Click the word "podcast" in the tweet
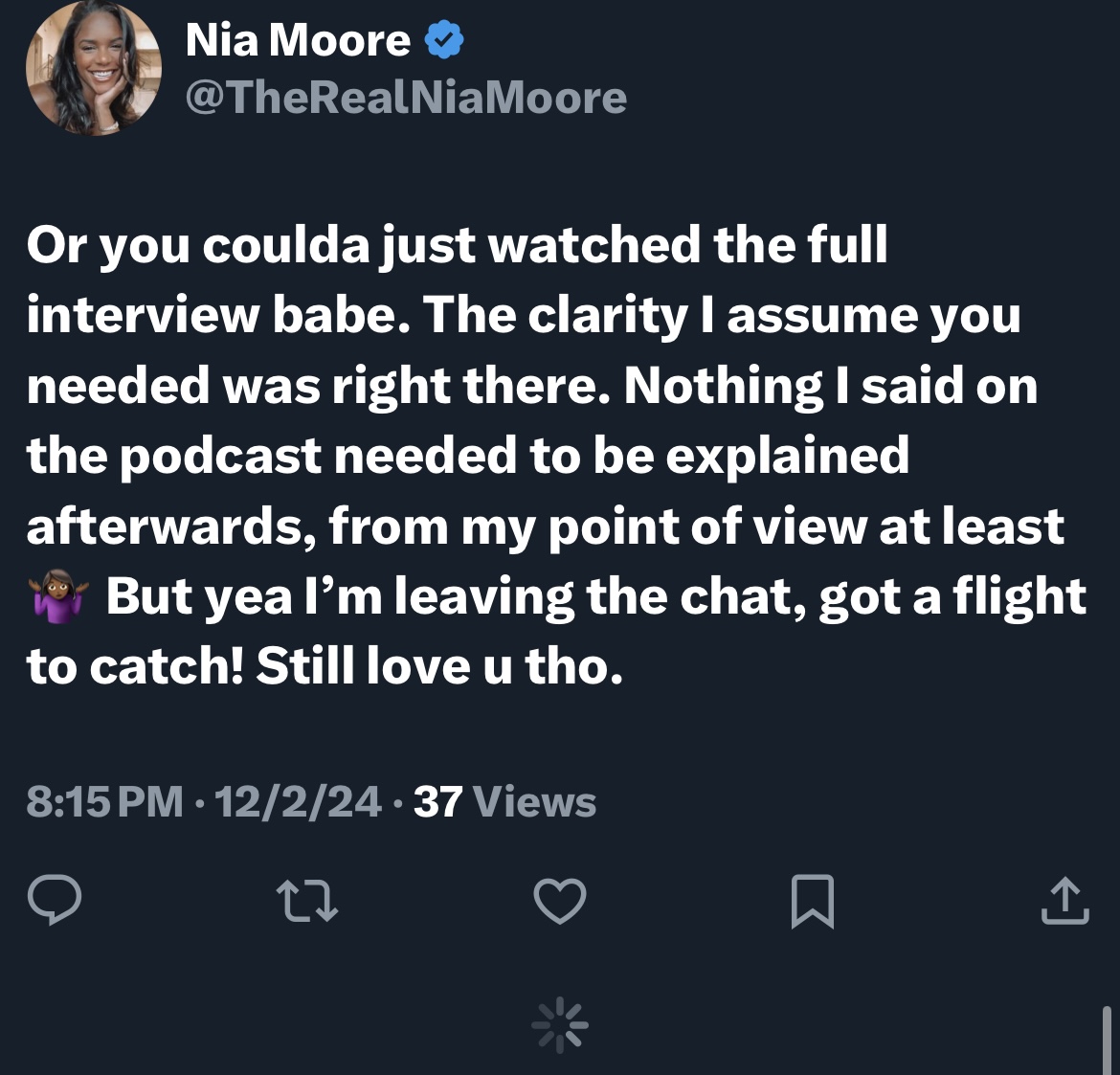This screenshot has width=1120, height=1075. point(221,457)
